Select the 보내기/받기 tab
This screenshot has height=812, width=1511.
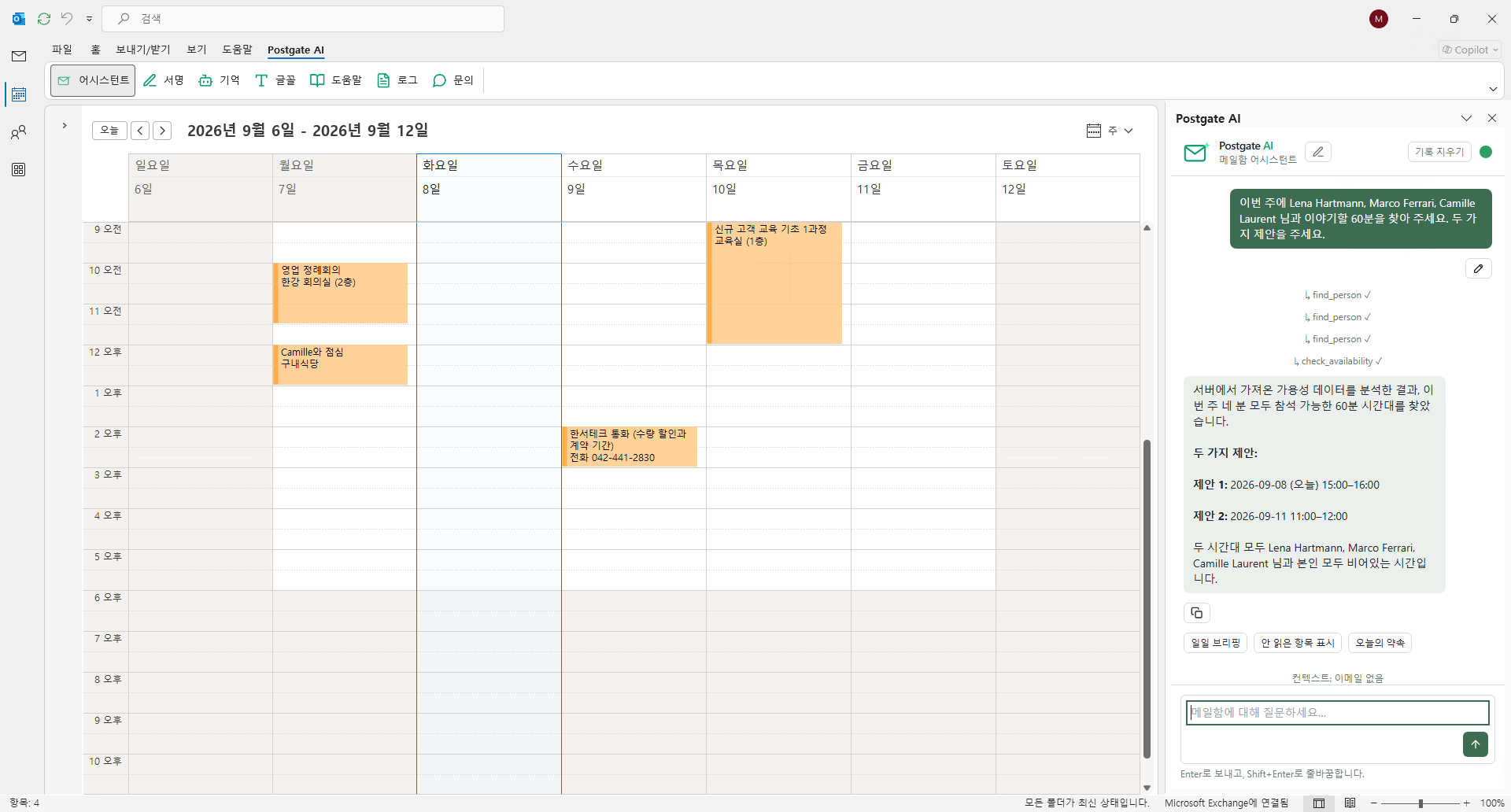coord(143,50)
